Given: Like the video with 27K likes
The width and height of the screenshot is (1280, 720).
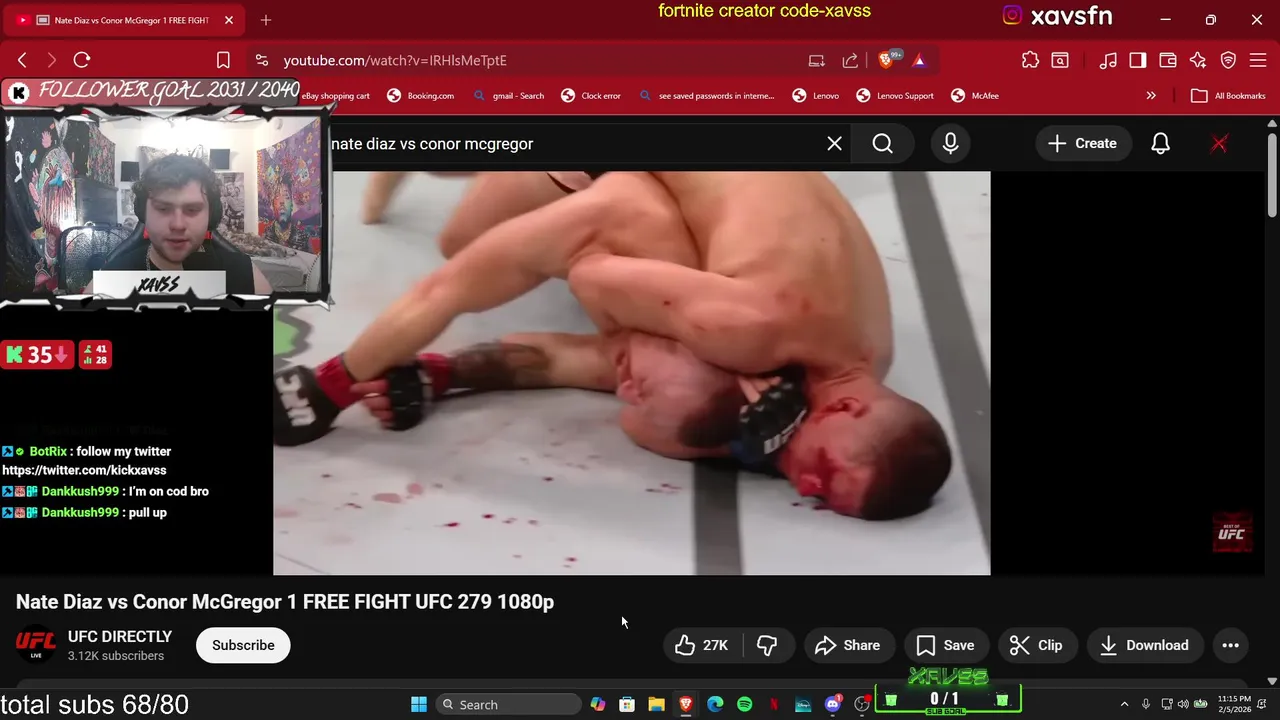Looking at the screenshot, I should (x=702, y=645).
